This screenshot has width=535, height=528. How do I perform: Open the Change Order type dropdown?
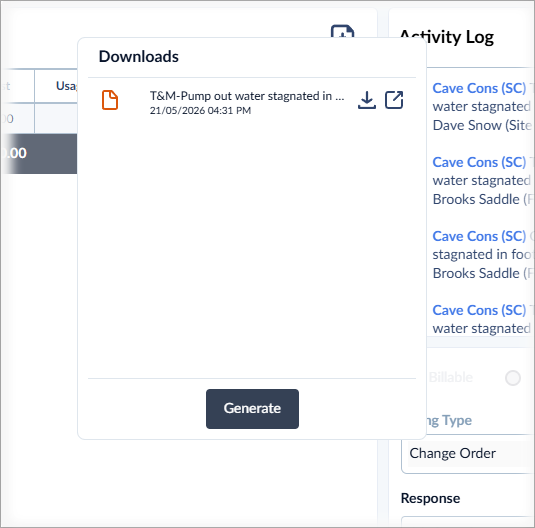468,454
